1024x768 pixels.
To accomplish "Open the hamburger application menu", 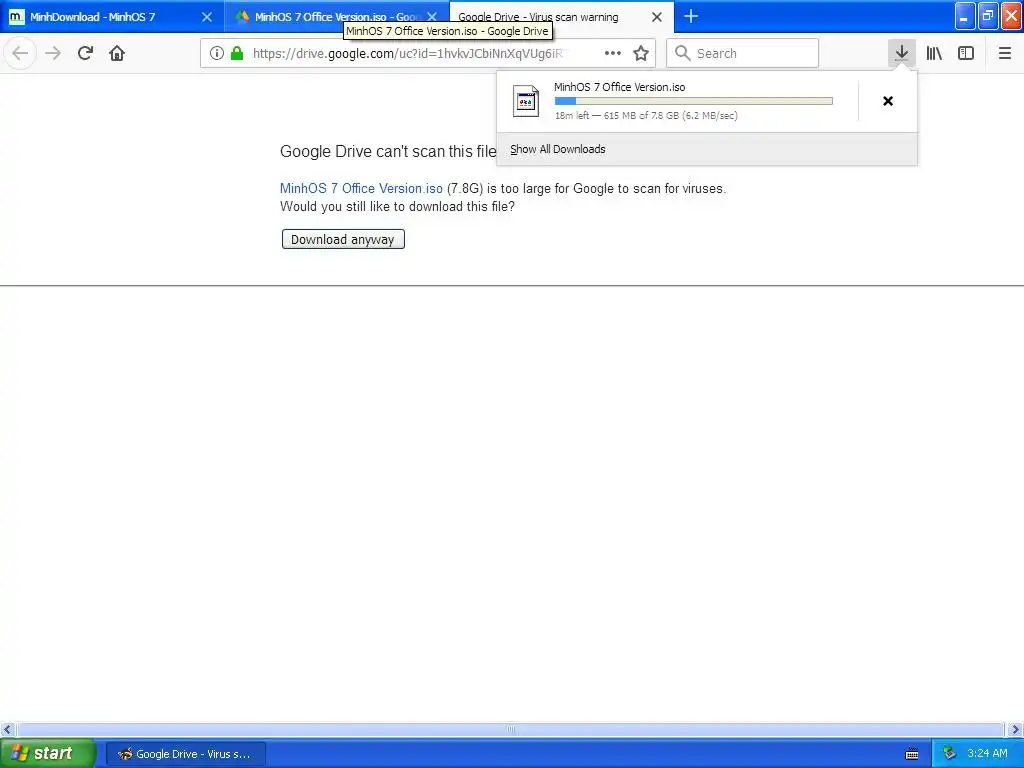I will [1004, 53].
